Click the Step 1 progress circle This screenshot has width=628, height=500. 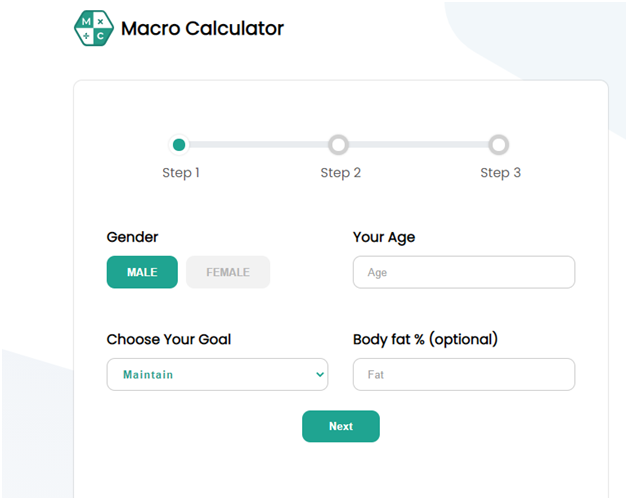pyautogui.click(x=179, y=145)
